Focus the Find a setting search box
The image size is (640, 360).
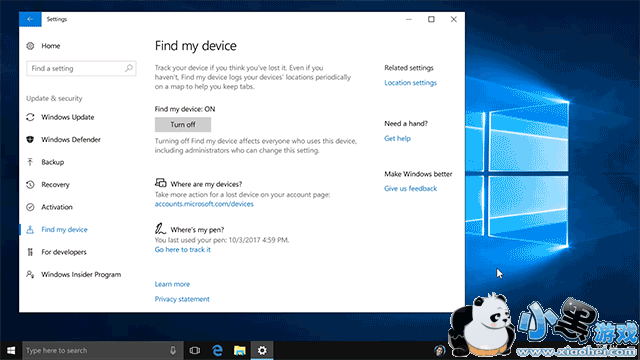click(x=81, y=68)
